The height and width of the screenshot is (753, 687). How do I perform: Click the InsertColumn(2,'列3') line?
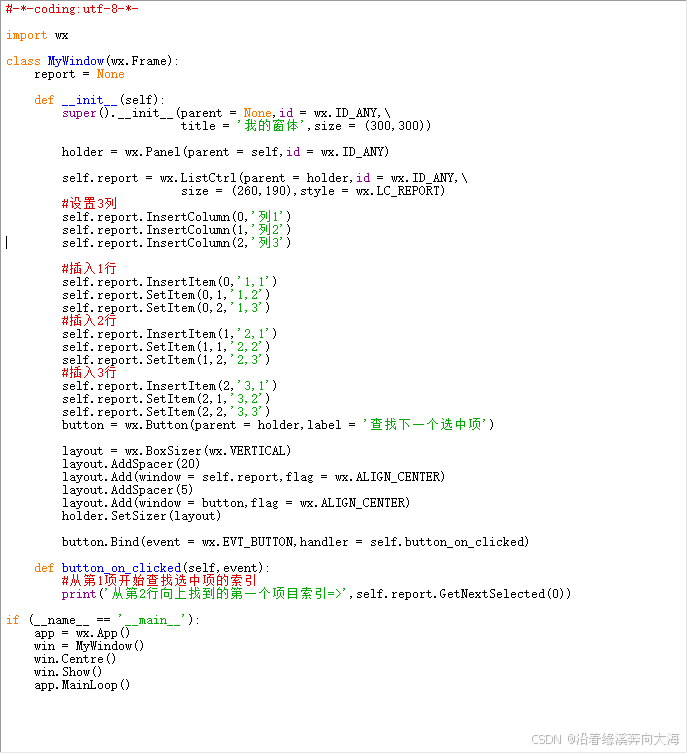click(x=176, y=243)
